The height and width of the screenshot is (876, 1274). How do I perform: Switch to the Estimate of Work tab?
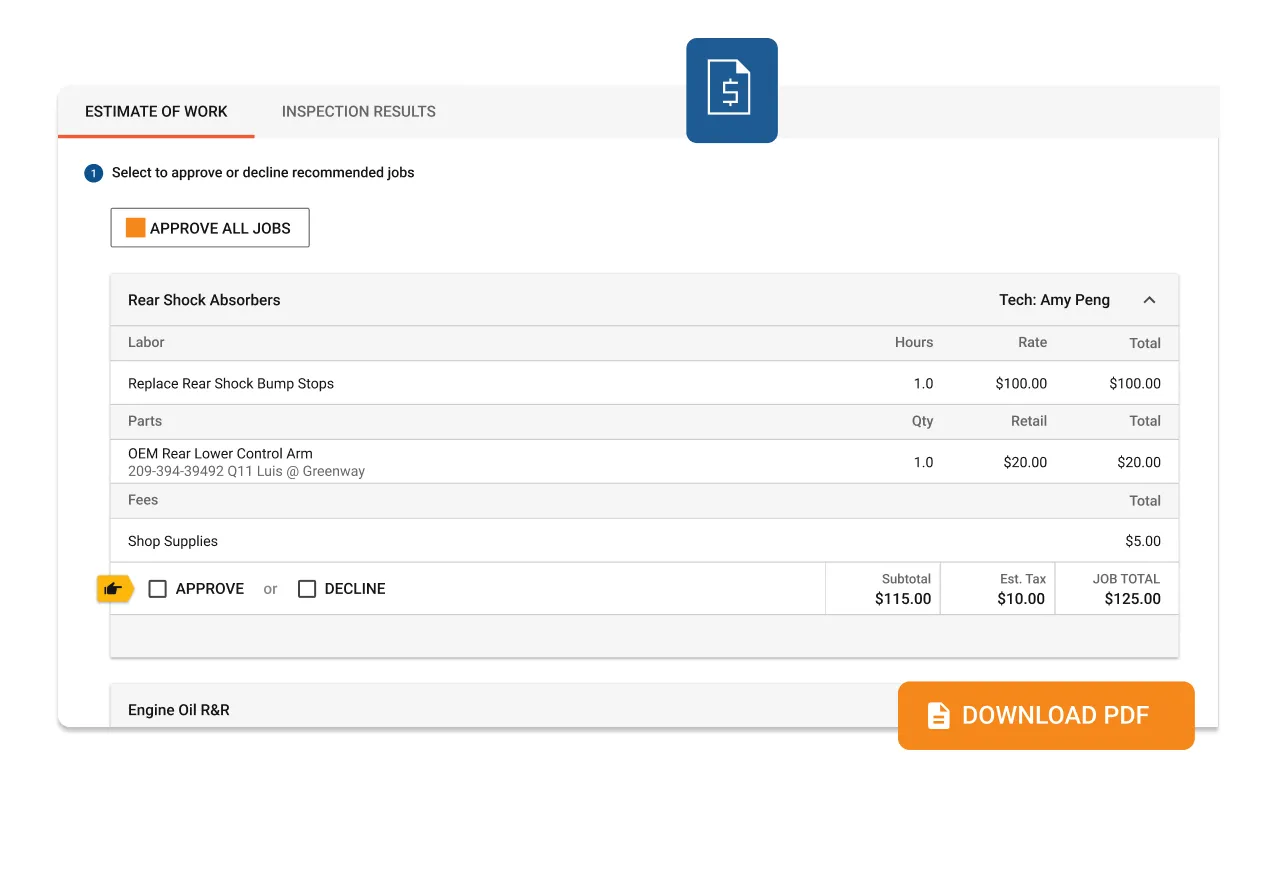tap(156, 112)
